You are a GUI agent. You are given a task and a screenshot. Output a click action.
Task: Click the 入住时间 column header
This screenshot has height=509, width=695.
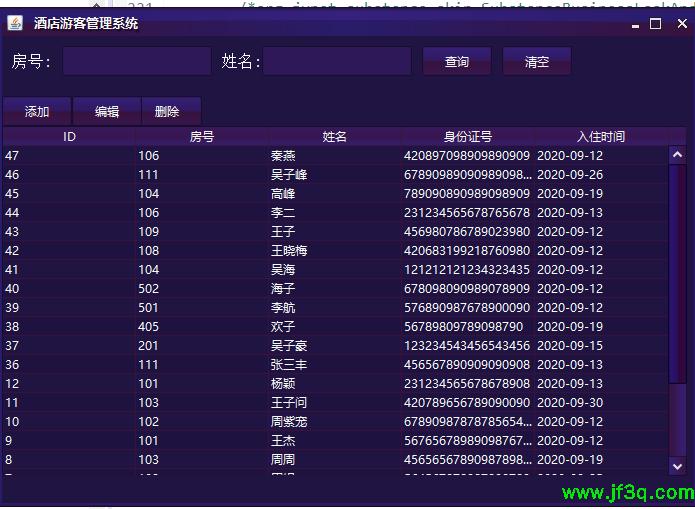pyautogui.click(x=601, y=137)
